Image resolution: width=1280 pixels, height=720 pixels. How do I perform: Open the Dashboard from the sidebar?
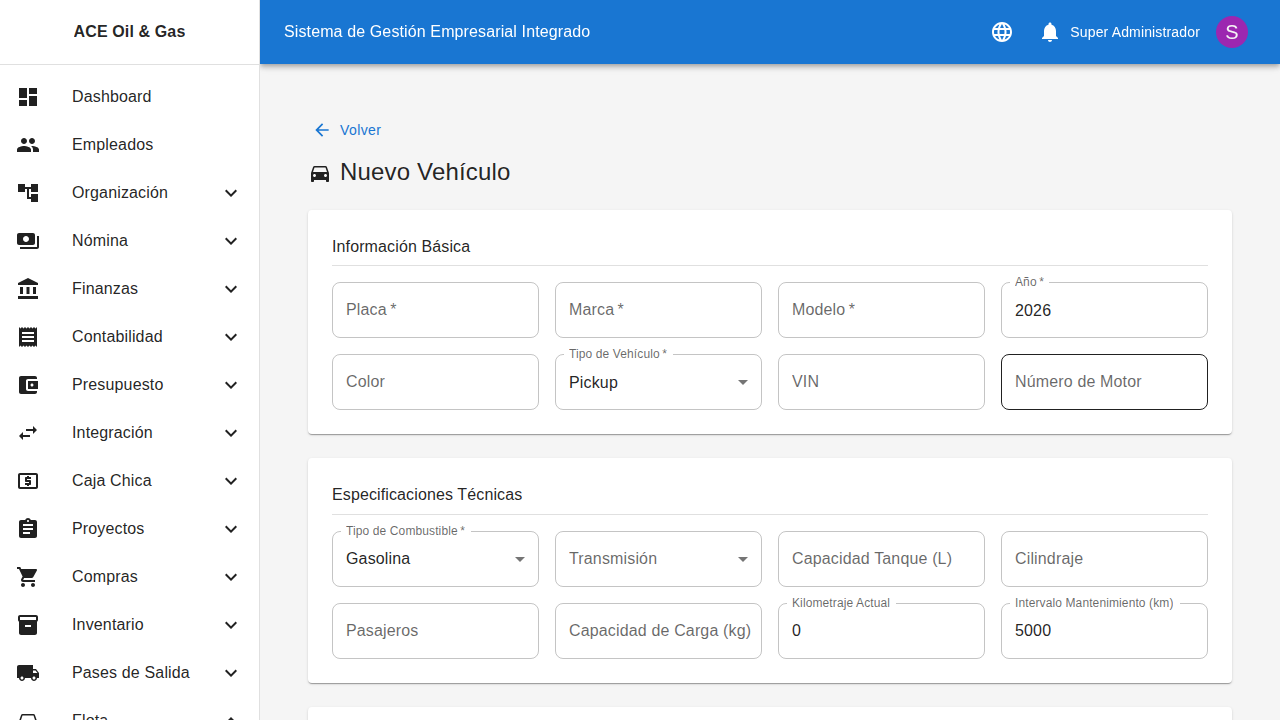coord(111,97)
